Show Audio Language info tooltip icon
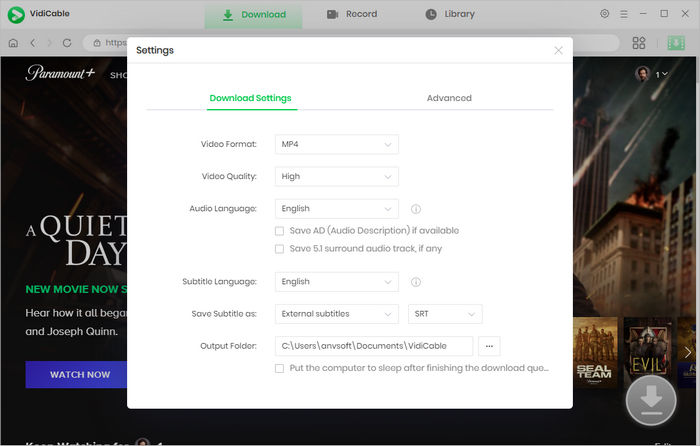The height and width of the screenshot is (446, 700). pos(416,209)
